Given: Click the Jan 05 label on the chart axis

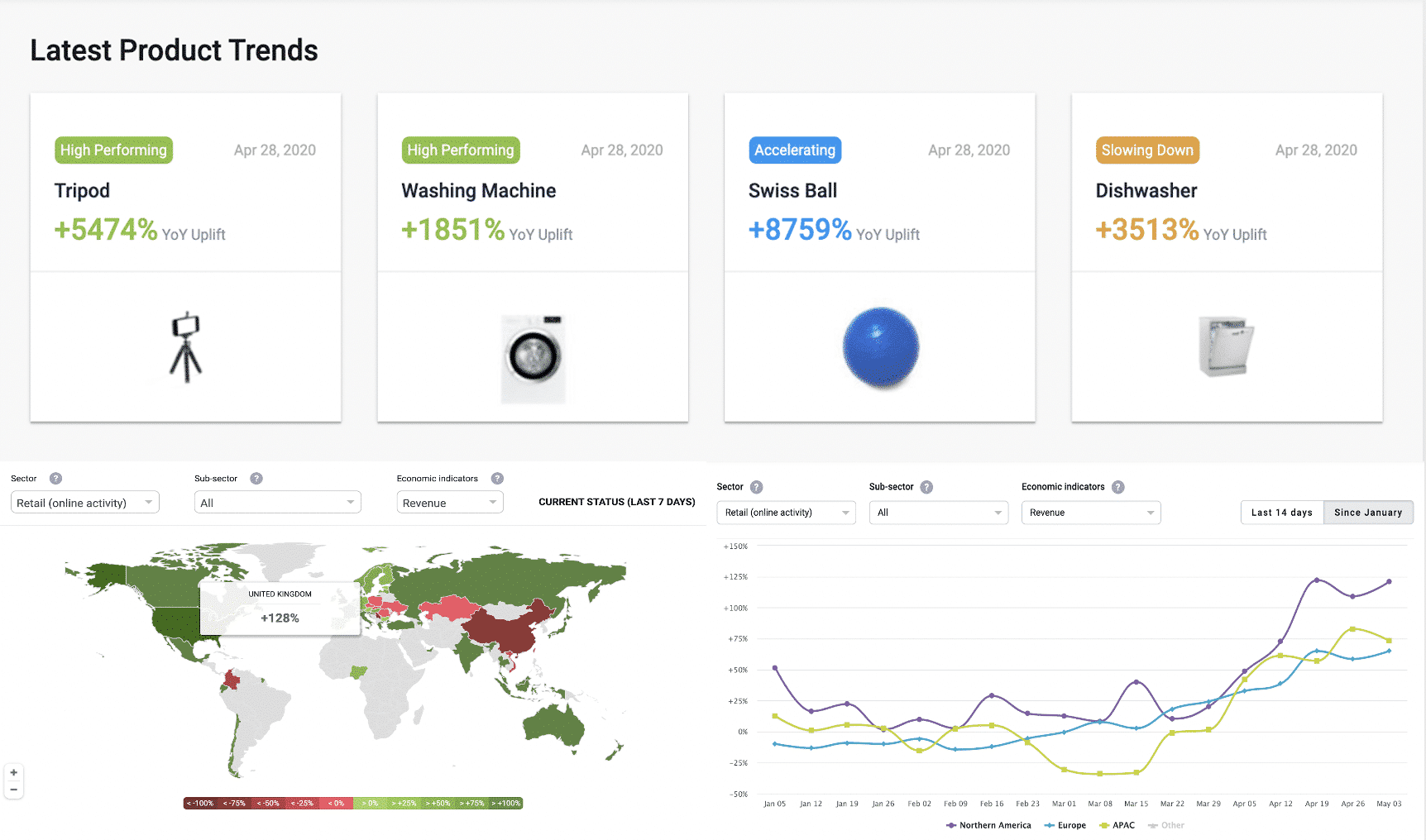Looking at the screenshot, I should 775,804.
